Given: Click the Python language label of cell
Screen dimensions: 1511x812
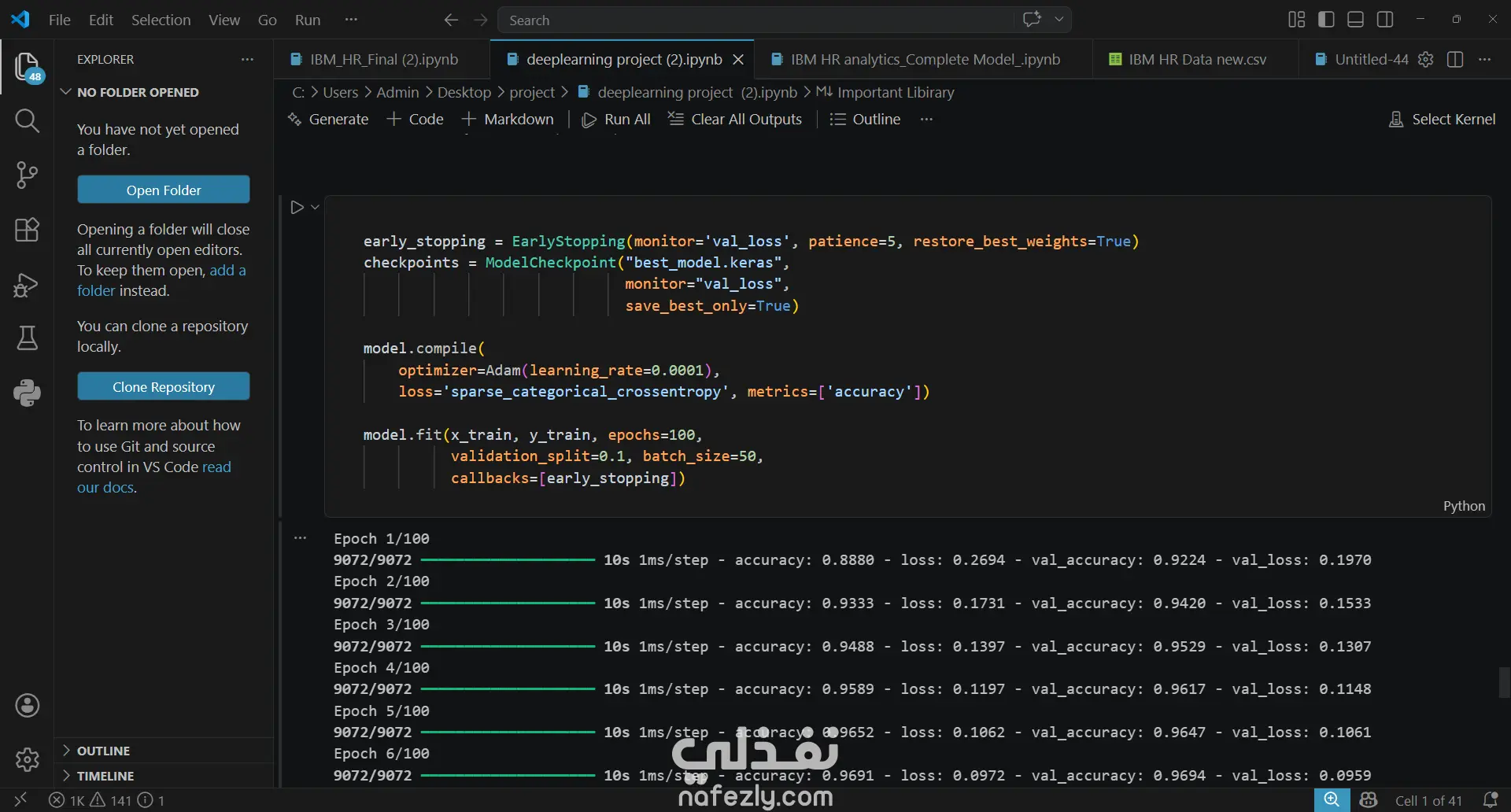Looking at the screenshot, I should [1464, 506].
